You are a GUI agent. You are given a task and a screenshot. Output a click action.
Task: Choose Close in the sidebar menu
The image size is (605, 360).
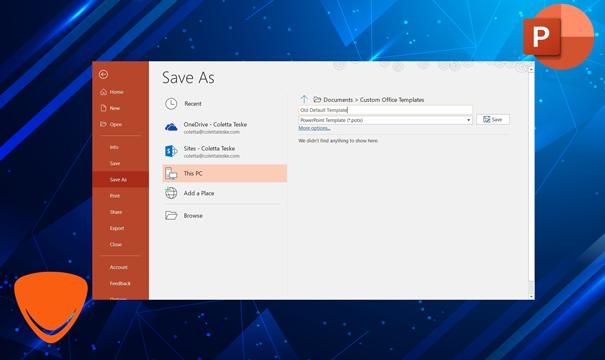116,244
